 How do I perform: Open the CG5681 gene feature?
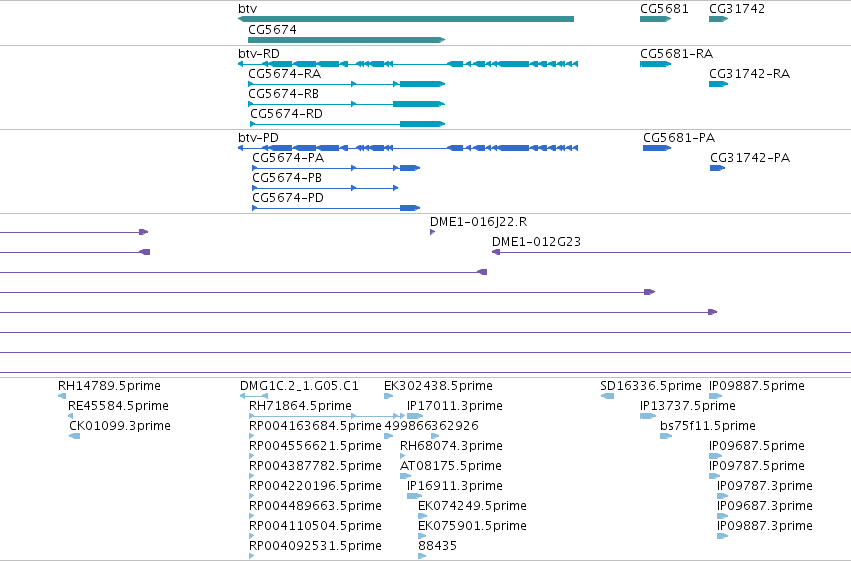click(656, 19)
